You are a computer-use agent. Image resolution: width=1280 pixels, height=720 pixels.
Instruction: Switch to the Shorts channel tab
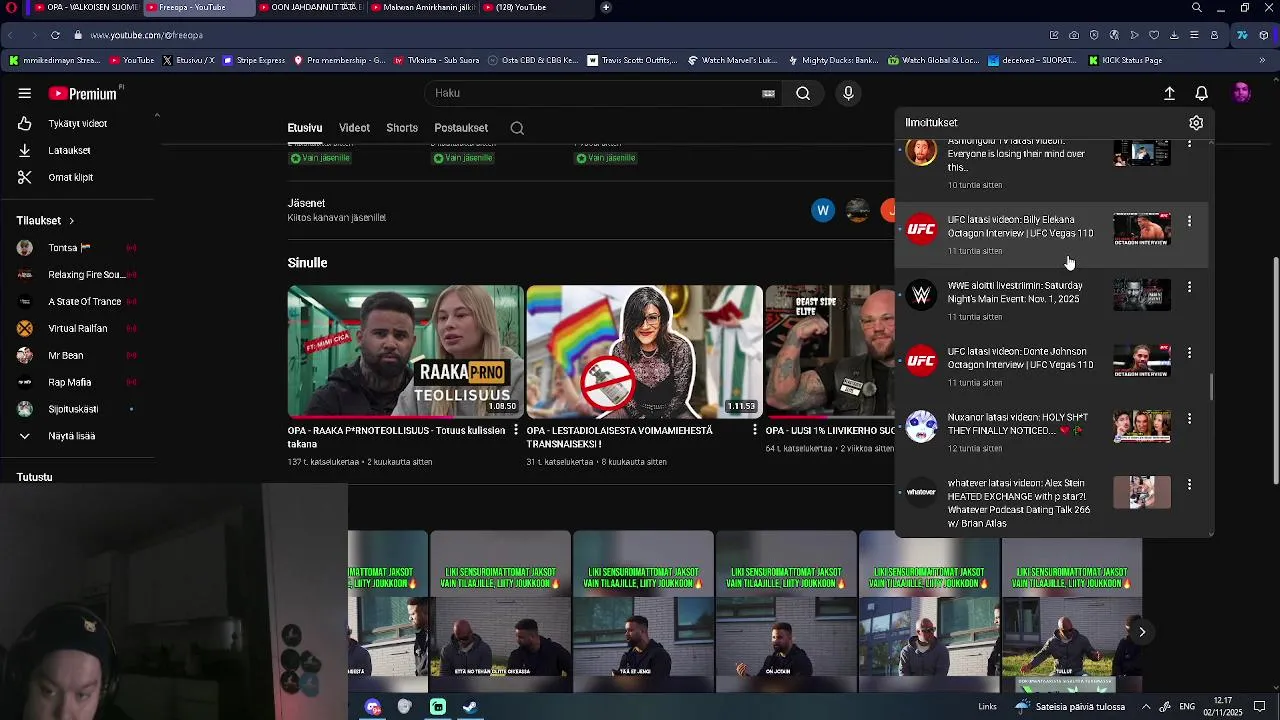(402, 128)
